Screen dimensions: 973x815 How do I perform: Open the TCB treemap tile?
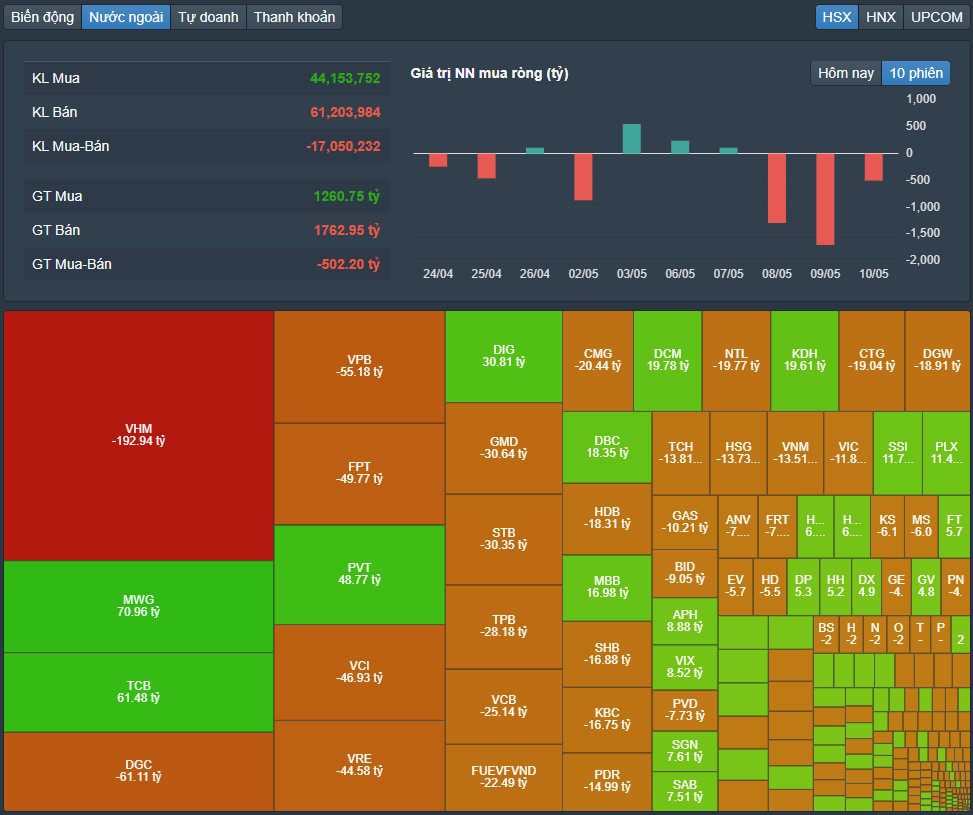click(x=138, y=692)
